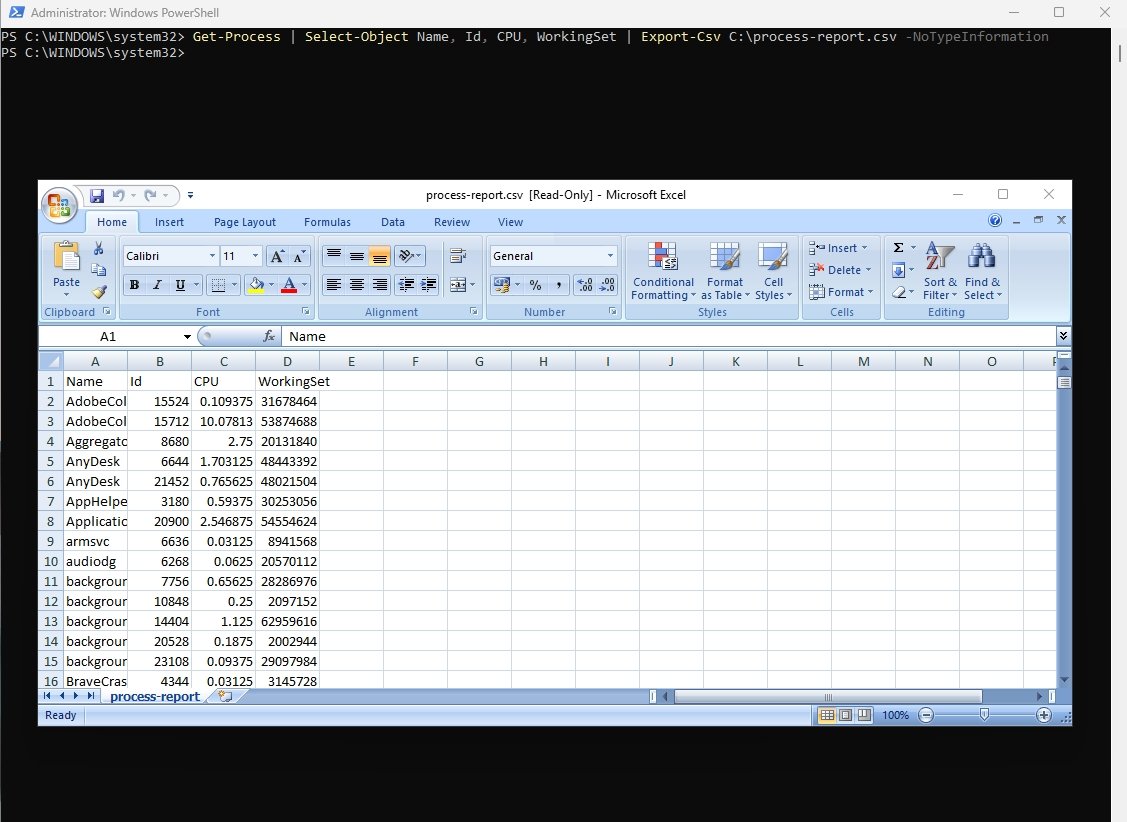Enable Wrap Text
This screenshot has width=1127, height=822.
coord(458,256)
